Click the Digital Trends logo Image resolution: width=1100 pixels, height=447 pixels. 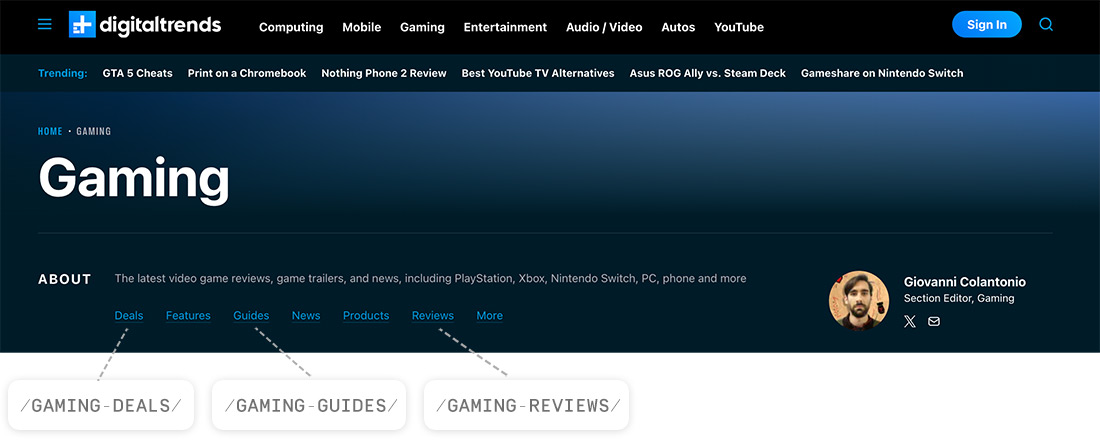(x=145, y=25)
